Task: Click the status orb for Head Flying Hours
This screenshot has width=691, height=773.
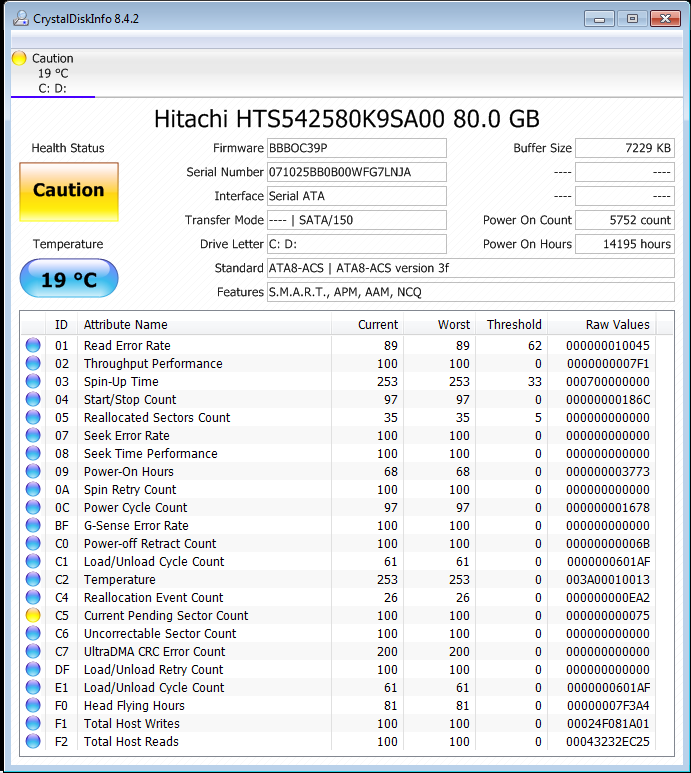Action: [33, 705]
